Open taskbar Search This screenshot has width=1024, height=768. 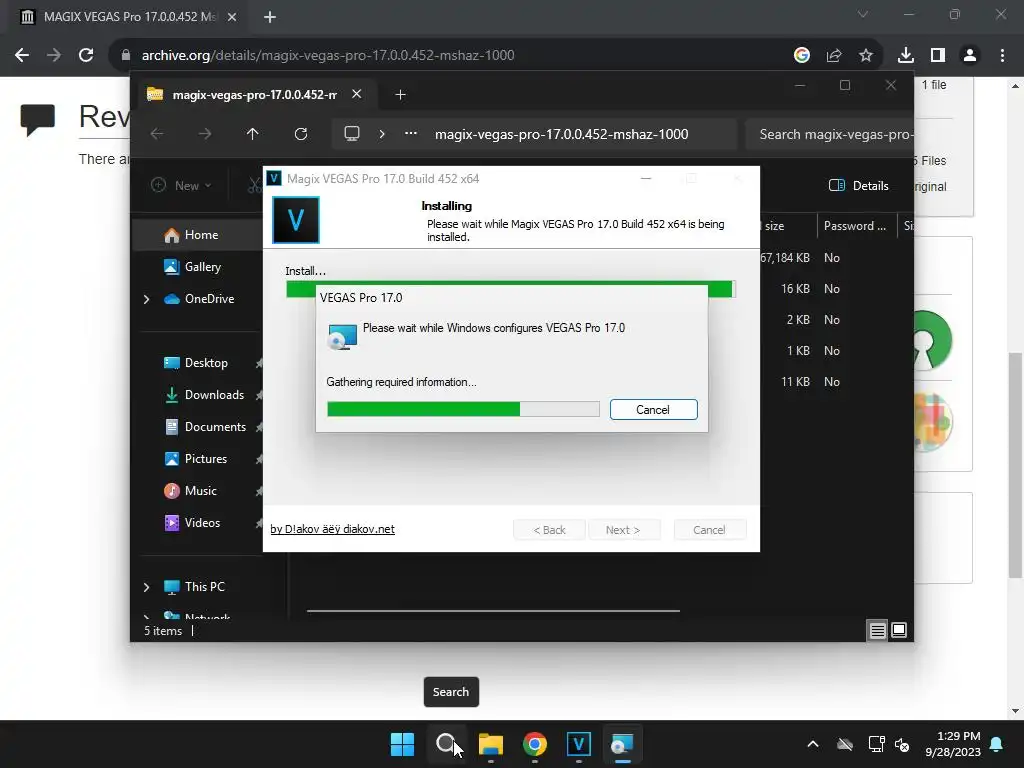[447, 744]
